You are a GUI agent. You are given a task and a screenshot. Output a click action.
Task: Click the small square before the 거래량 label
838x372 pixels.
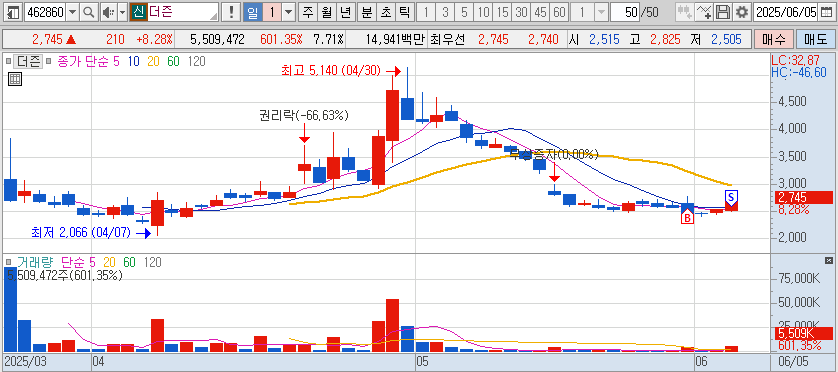9,262
